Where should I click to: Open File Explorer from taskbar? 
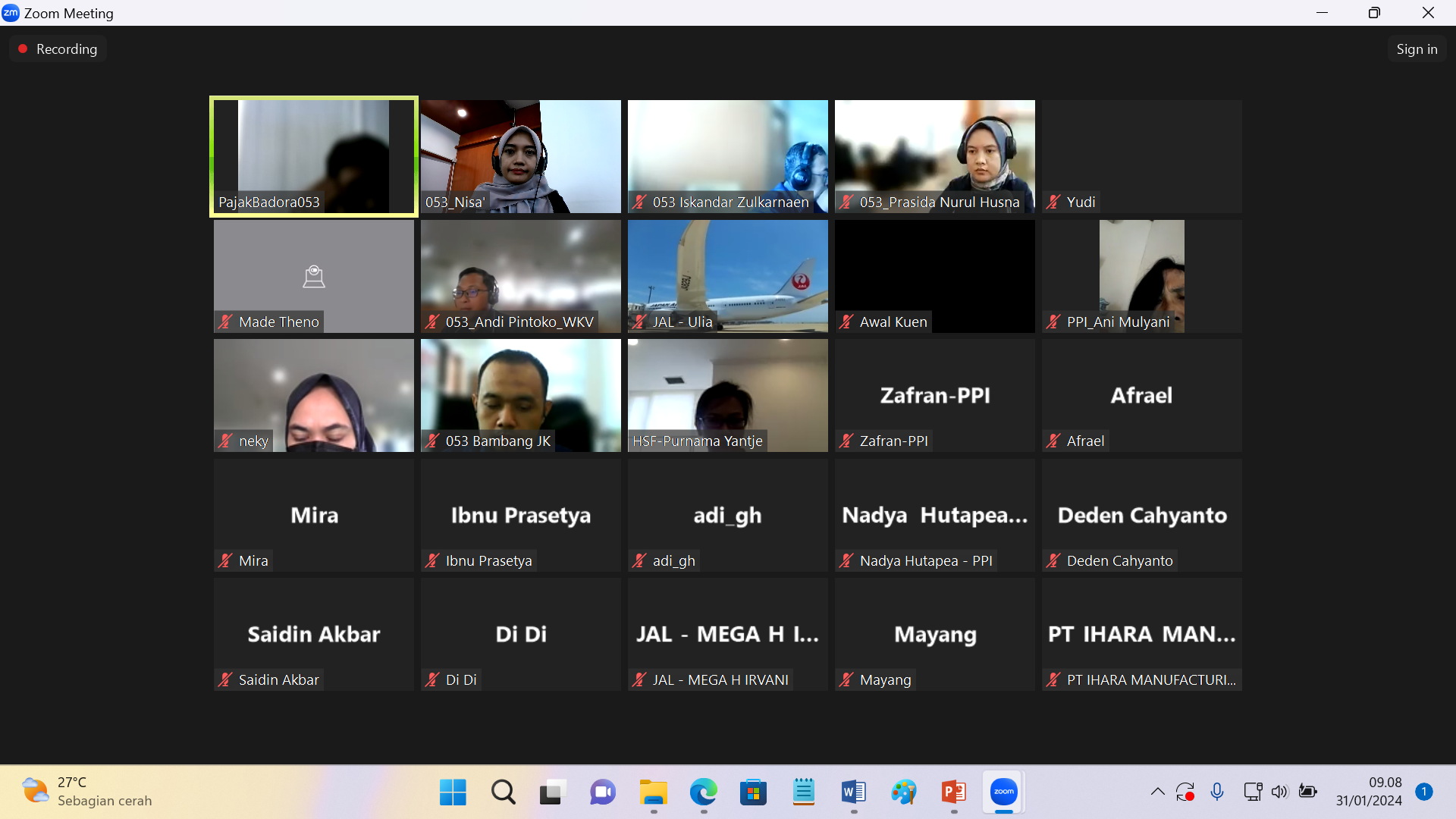653,792
